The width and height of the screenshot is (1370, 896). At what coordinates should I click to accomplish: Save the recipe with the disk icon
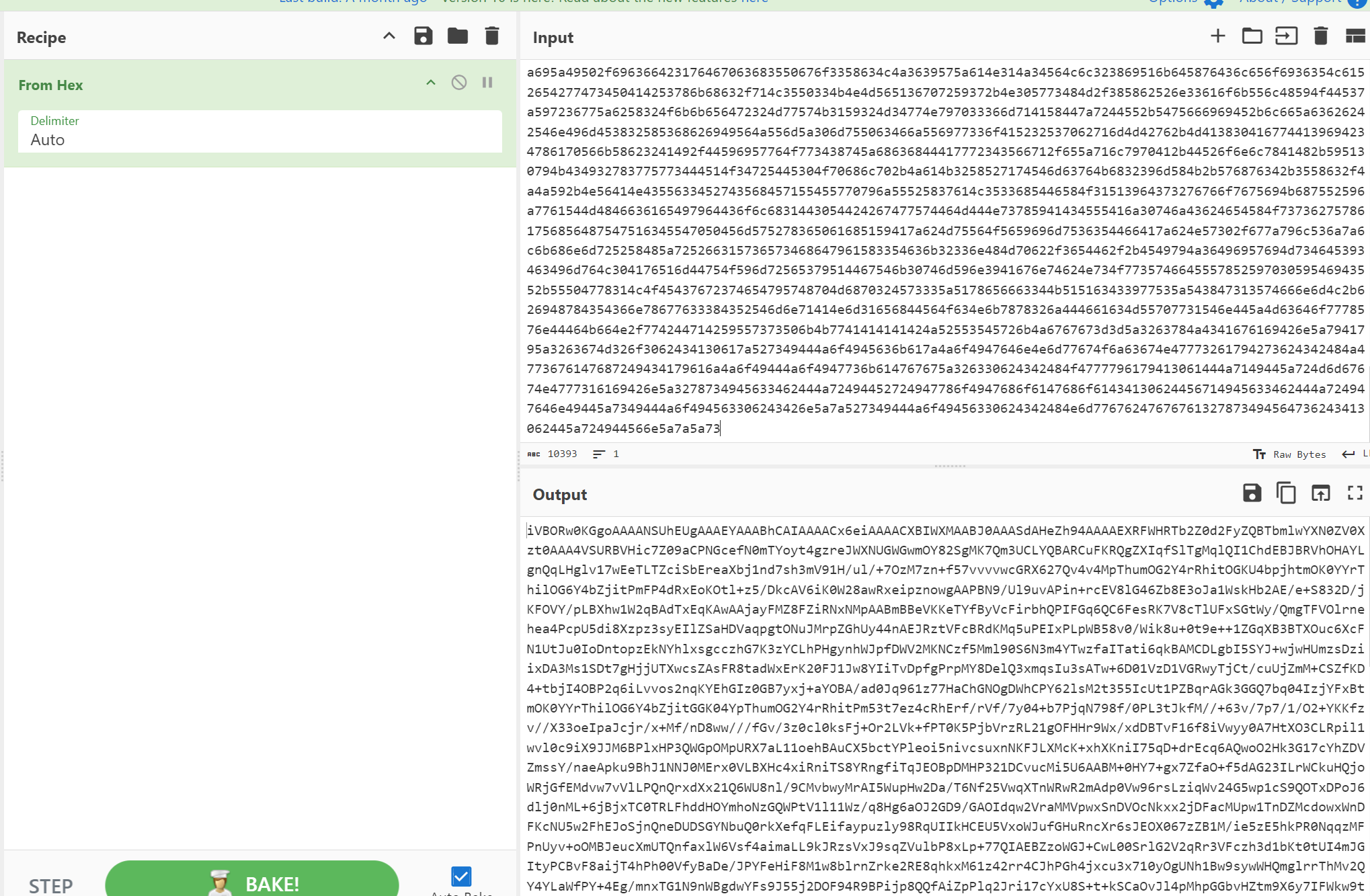(423, 36)
